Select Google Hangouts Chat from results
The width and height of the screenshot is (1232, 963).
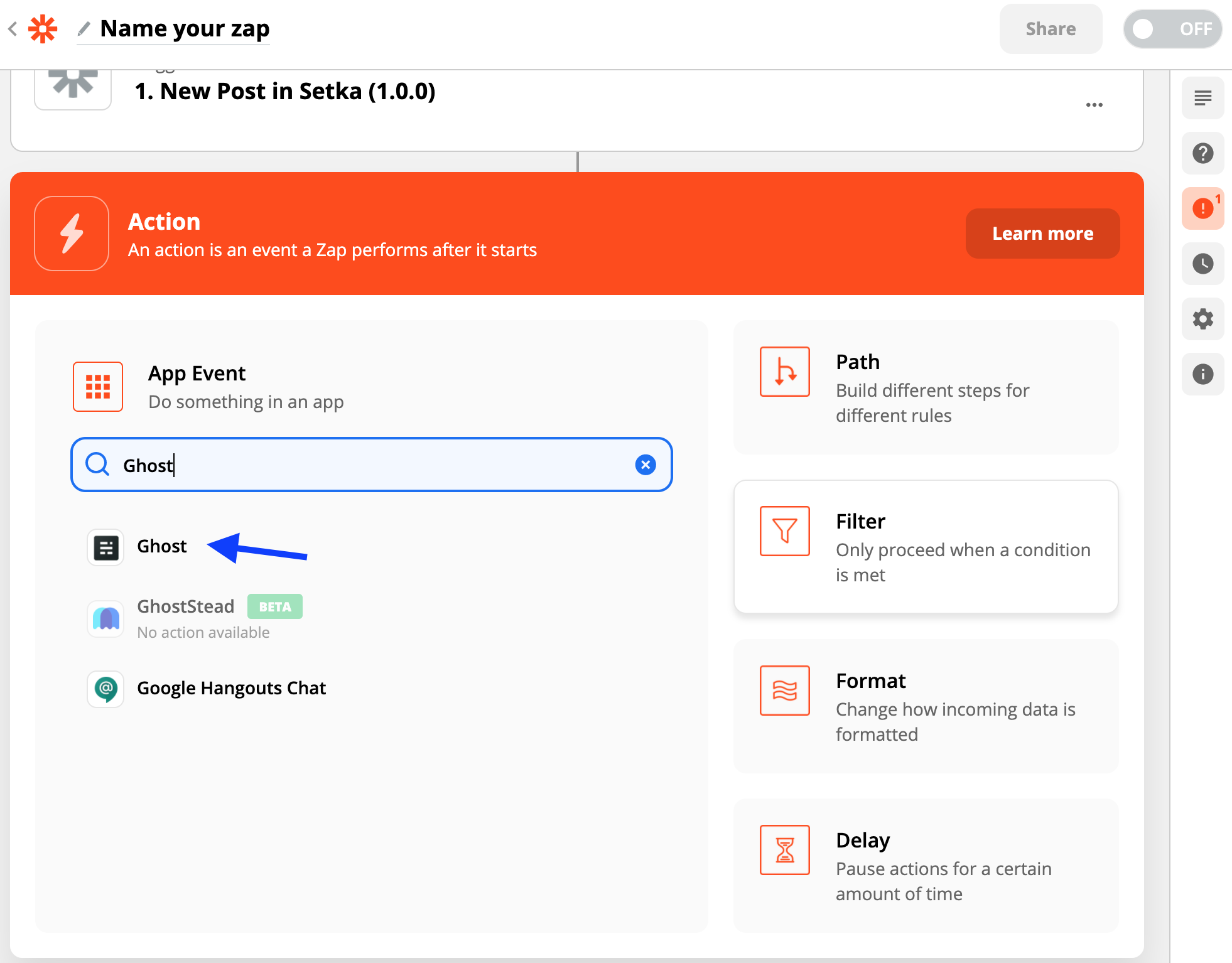pos(231,688)
